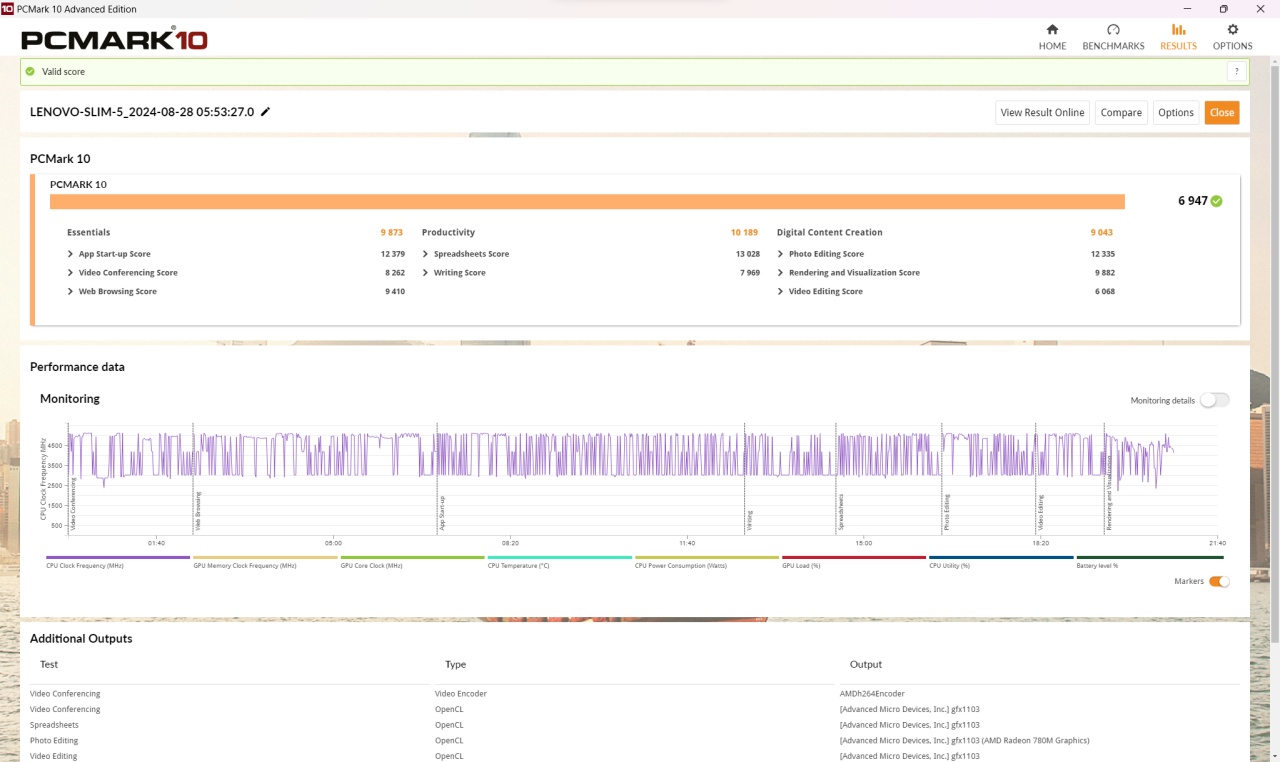Viewport: 1280px width, 762px height.
Task: Select Battery level legend bar
Action: 1150,558
